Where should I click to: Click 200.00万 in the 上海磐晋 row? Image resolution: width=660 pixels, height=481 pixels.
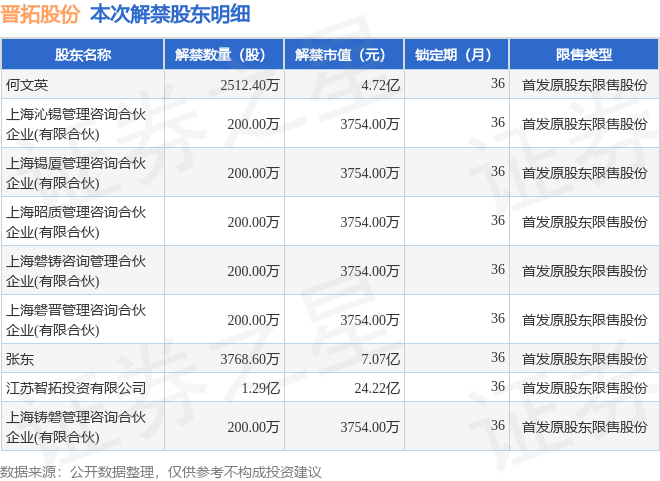coord(253,320)
